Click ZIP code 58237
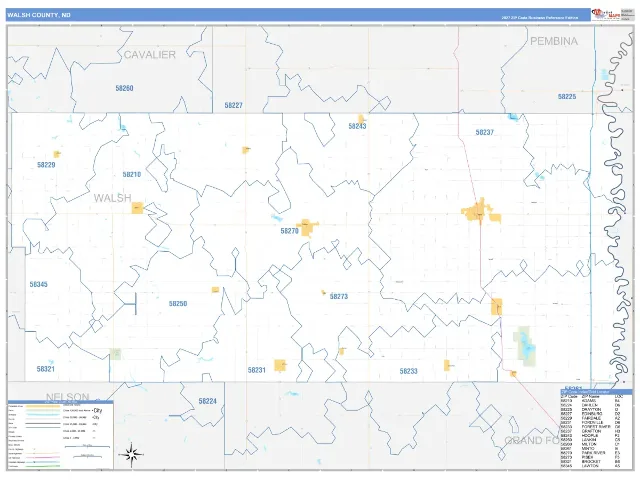 [484, 132]
